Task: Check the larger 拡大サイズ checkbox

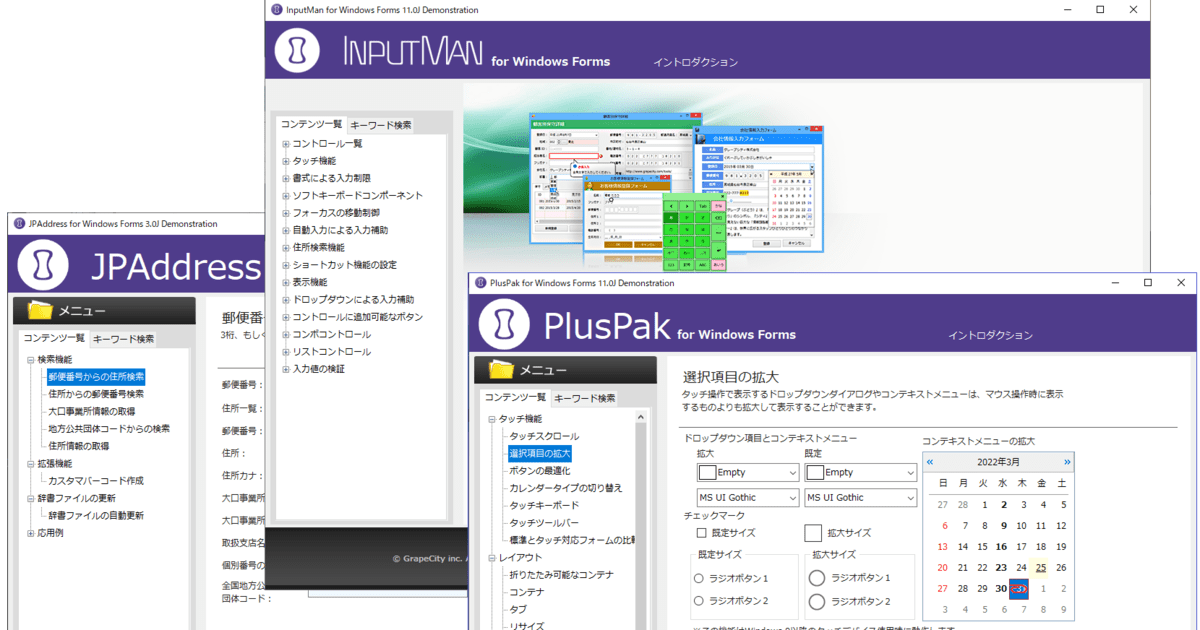Action: pyautogui.click(x=812, y=532)
